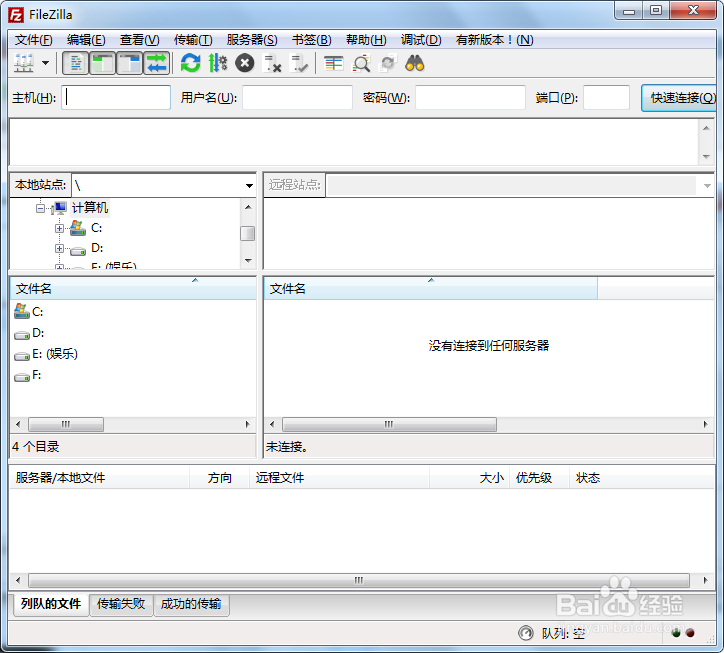This screenshot has height=653, width=724.
Task: Switch to the 成功的传输 tab
Action: pos(191,604)
